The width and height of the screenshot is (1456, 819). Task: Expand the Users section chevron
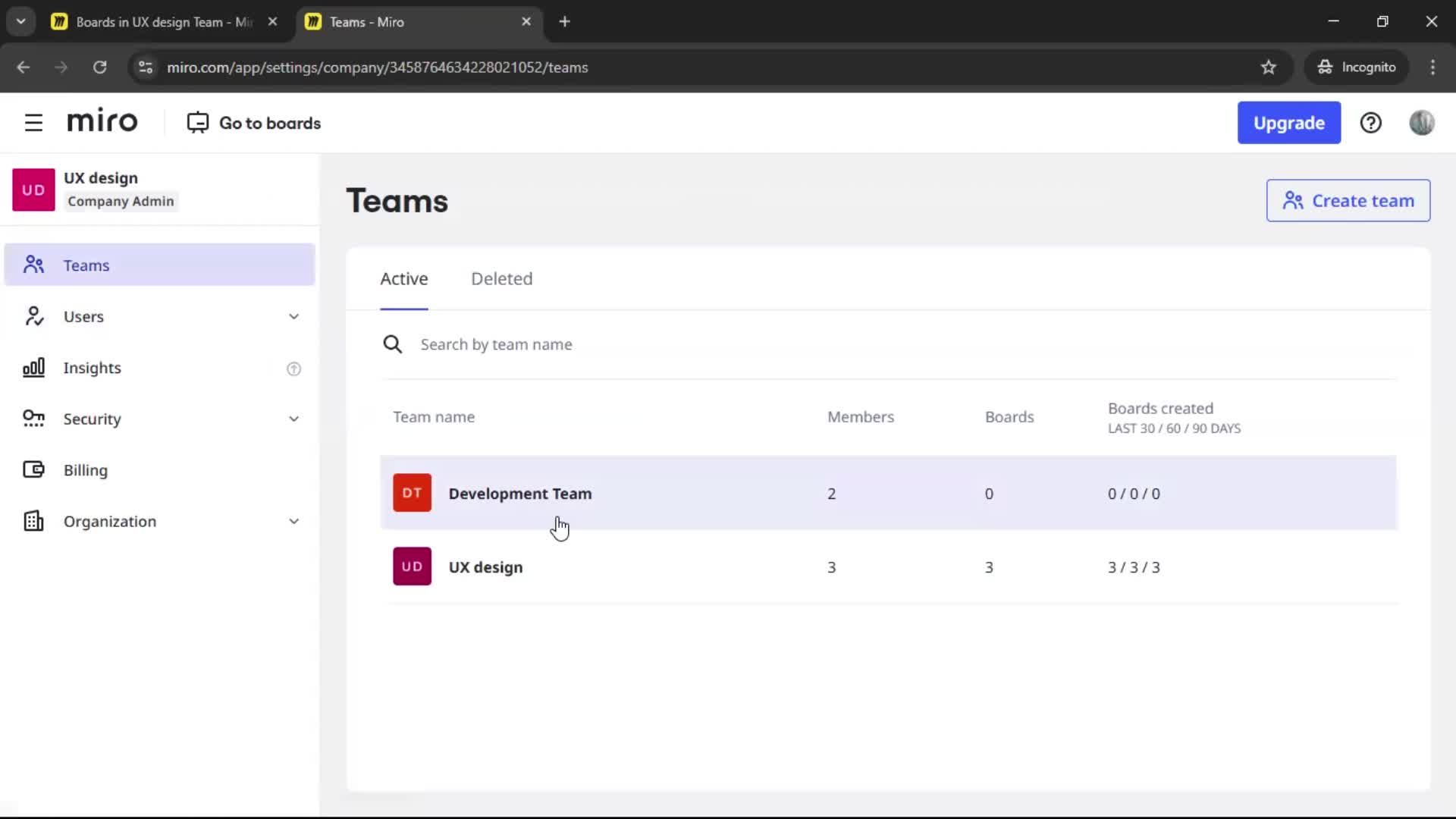click(x=293, y=316)
